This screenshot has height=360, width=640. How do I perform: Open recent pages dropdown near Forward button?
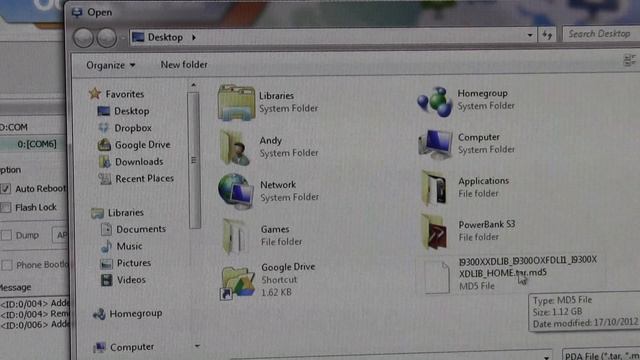click(x=123, y=38)
